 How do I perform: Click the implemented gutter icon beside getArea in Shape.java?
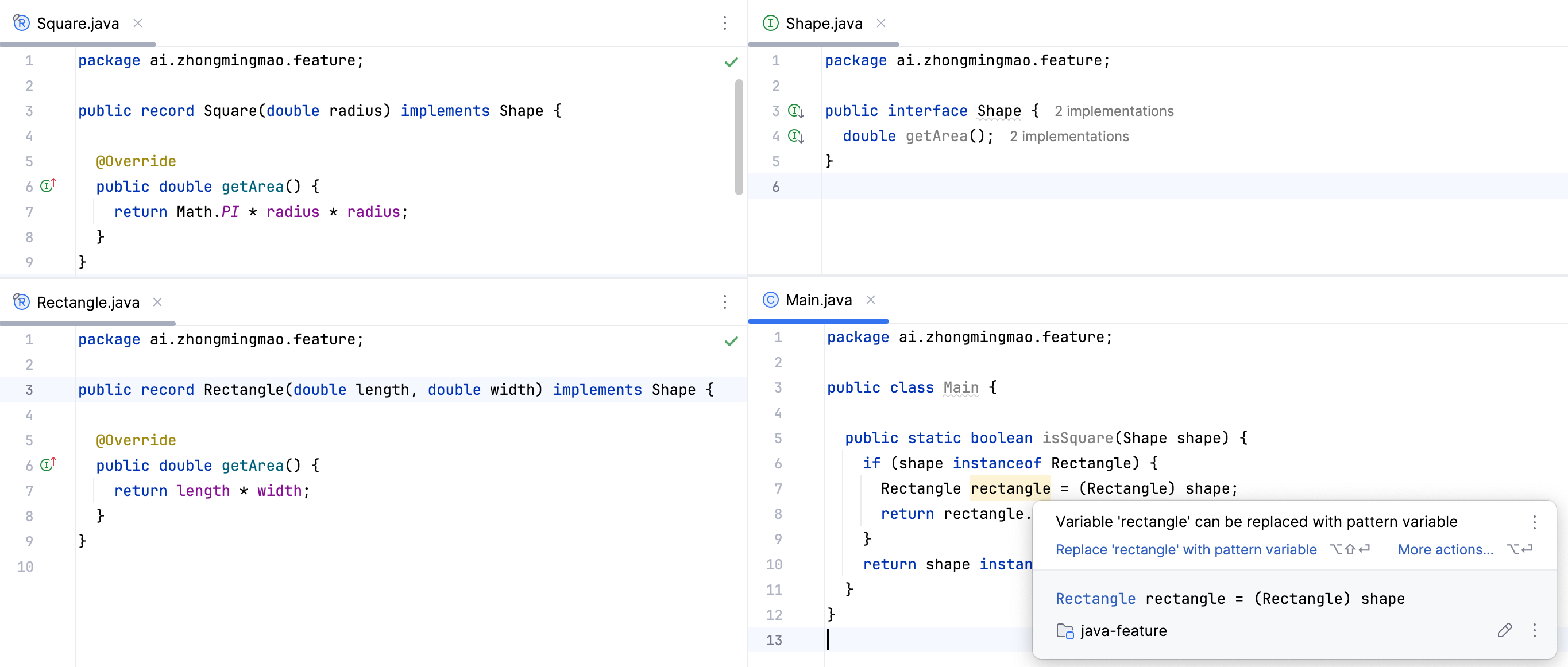(x=795, y=135)
